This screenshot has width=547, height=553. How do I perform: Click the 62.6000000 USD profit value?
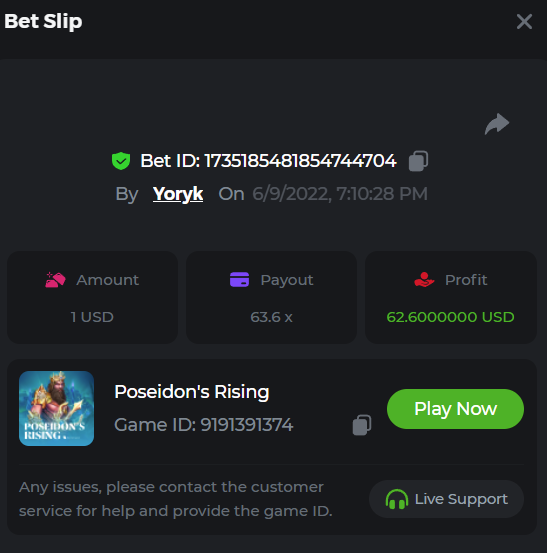(x=450, y=317)
